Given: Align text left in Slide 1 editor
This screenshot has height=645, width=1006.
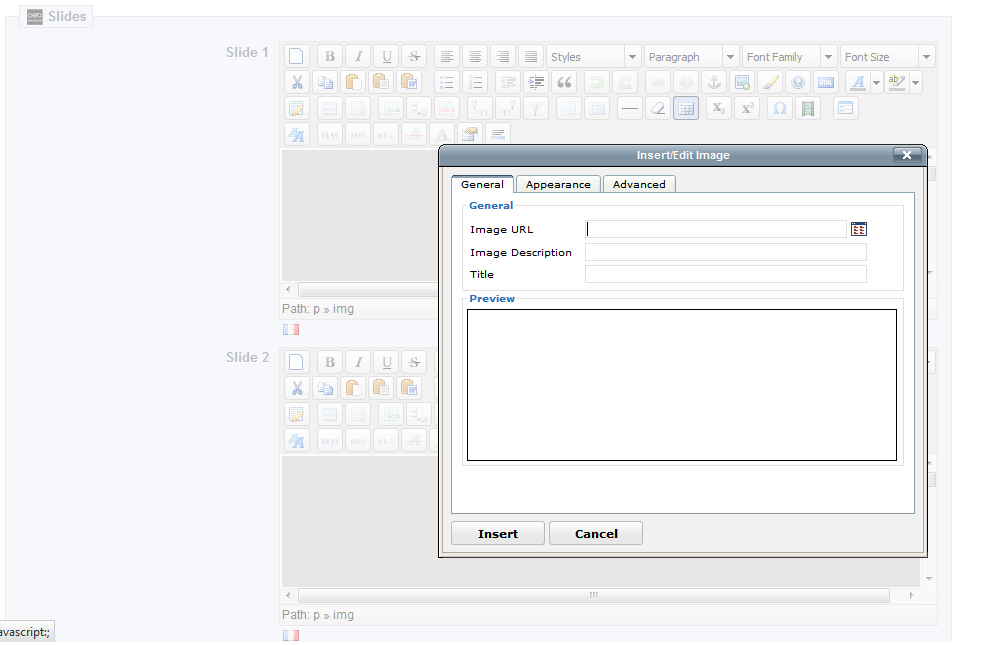Looking at the screenshot, I should point(447,56).
